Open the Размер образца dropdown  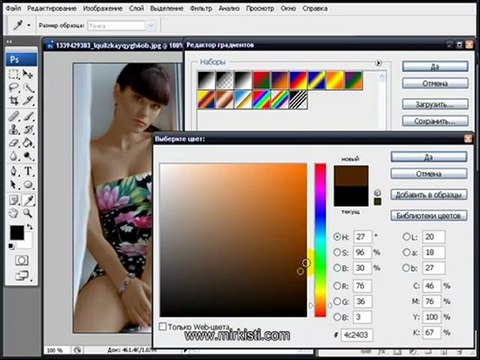[150, 26]
